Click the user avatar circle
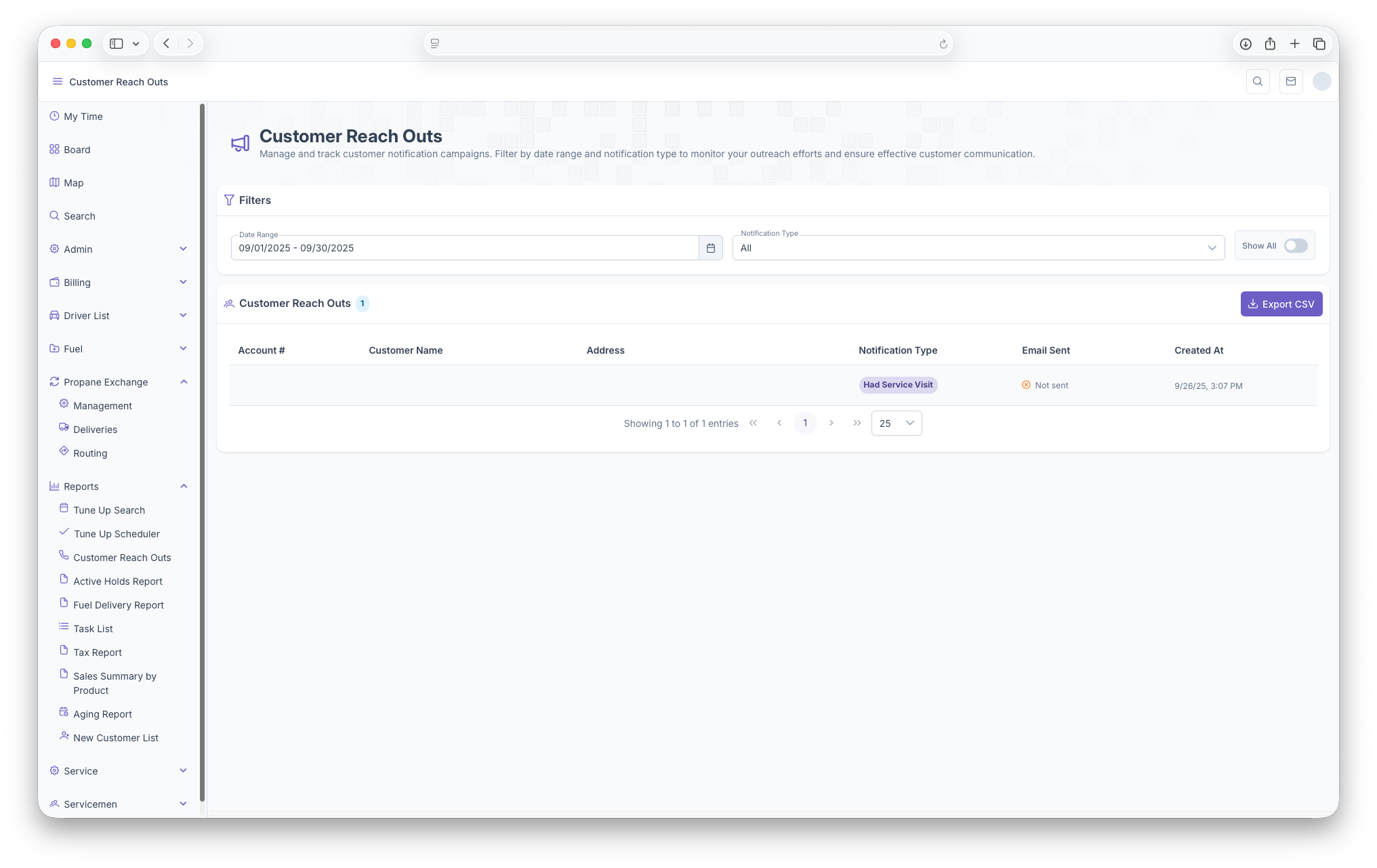1377x868 pixels. click(x=1321, y=81)
